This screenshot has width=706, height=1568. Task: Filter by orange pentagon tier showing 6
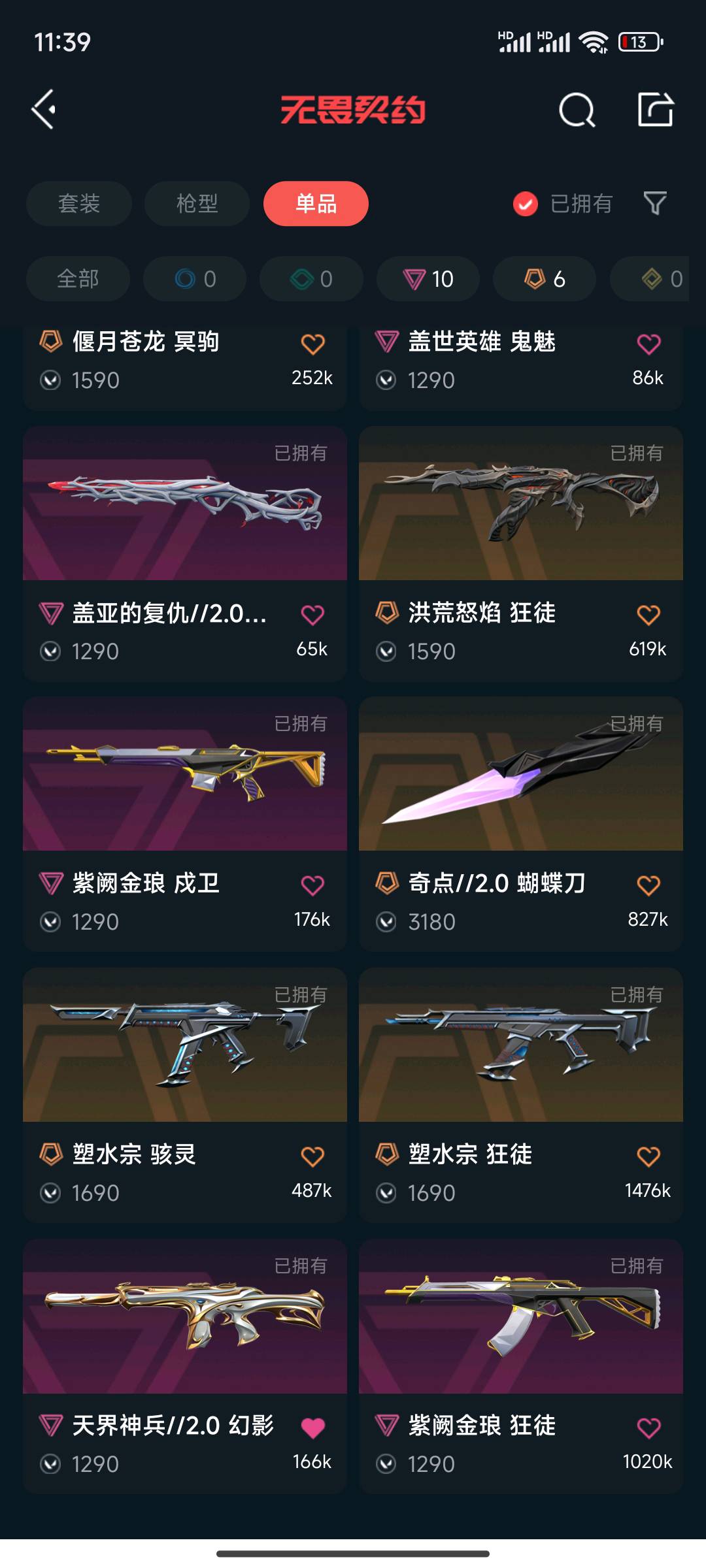[x=545, y=279]
